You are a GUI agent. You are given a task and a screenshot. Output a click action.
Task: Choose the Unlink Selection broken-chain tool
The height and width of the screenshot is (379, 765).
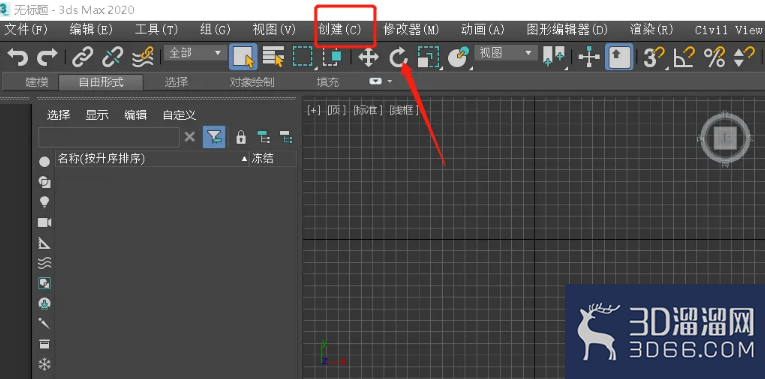(112, 57)
